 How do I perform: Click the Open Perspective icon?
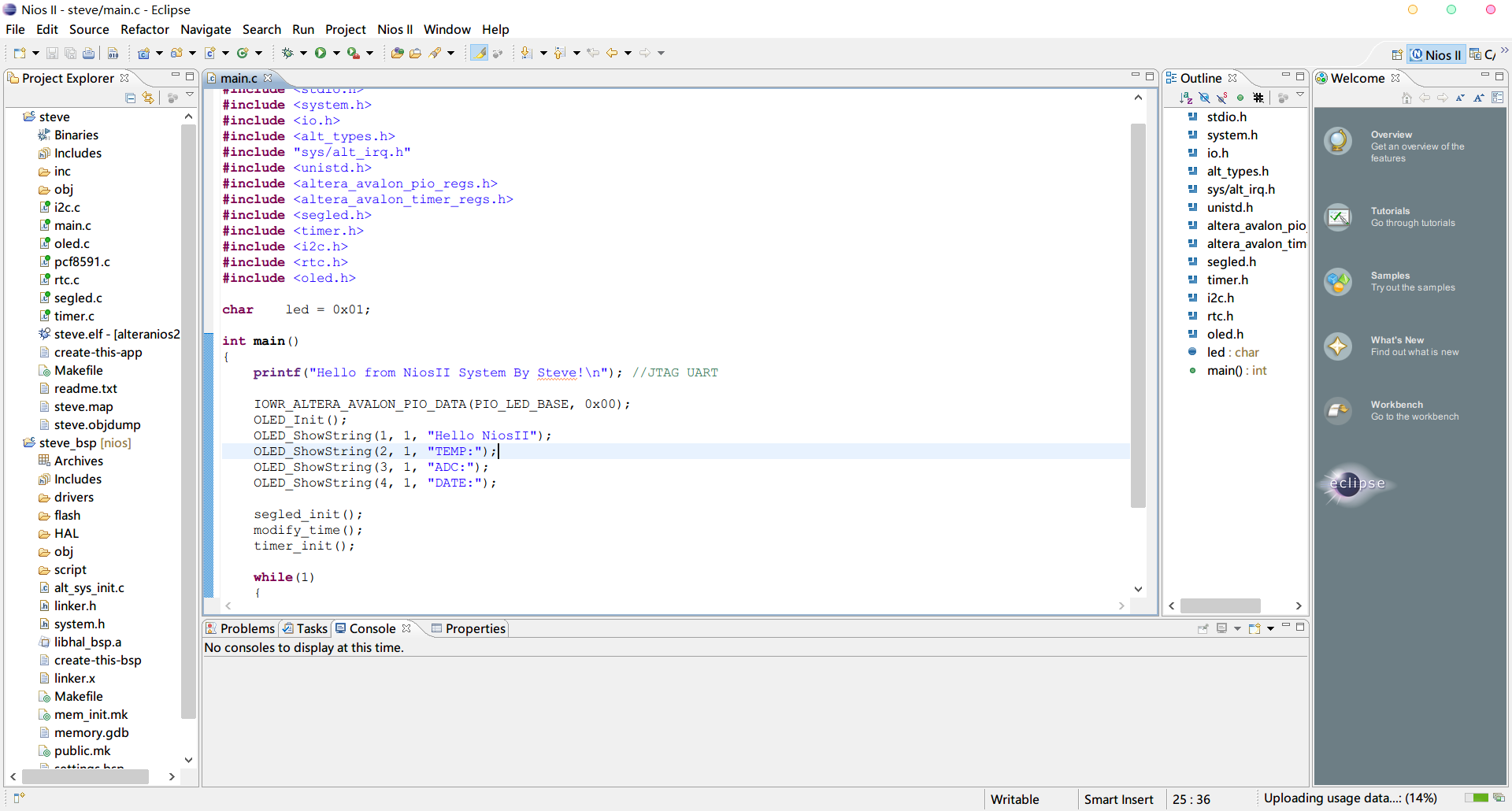coord(1396,54)
